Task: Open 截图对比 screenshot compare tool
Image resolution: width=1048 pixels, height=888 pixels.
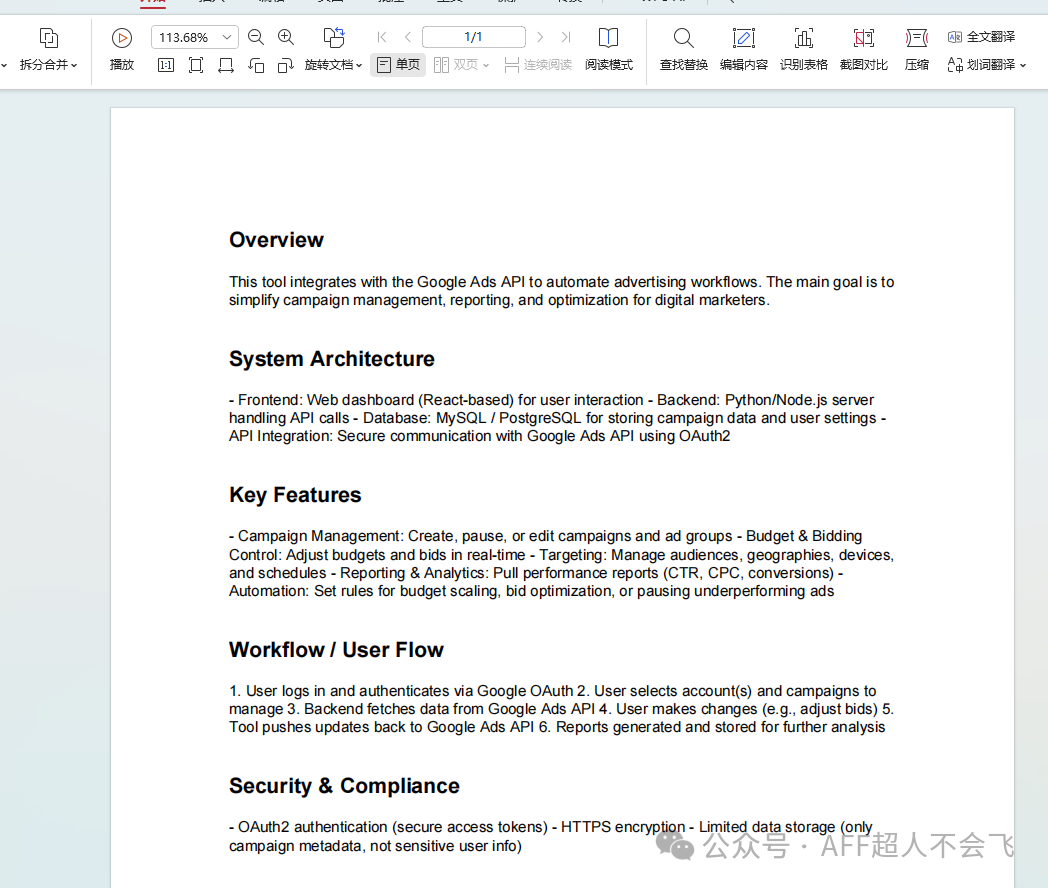Action: tap(864, 49)
